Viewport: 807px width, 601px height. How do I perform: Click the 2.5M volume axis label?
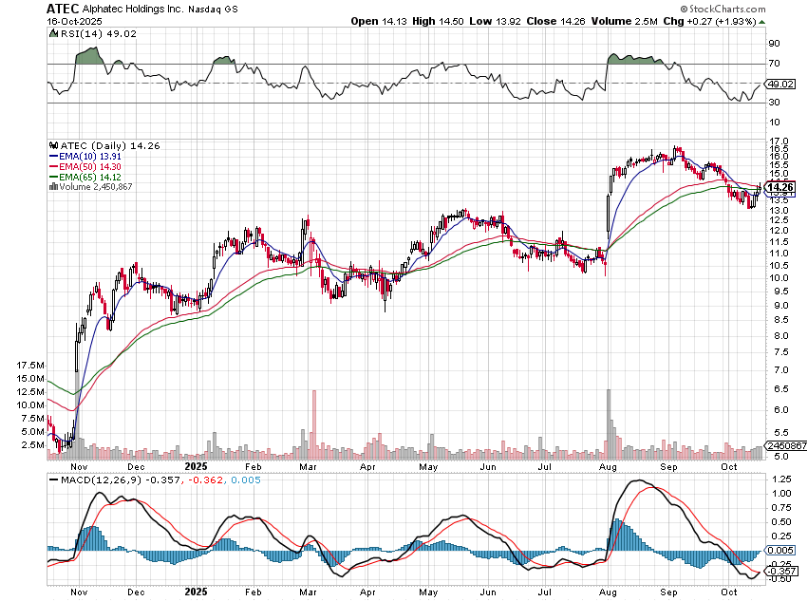(32, 445)
